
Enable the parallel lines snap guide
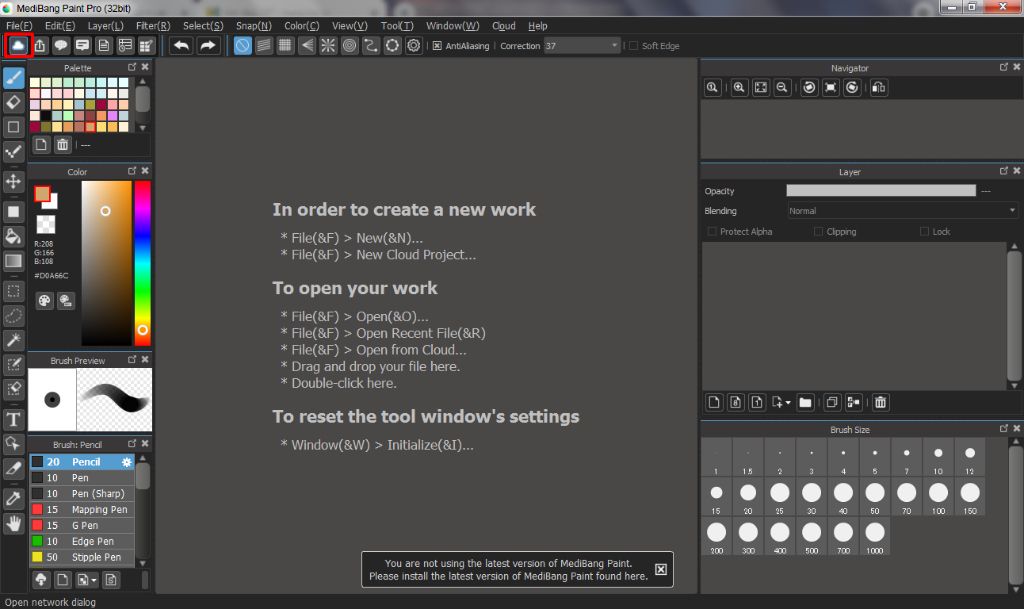pos(264,46)
